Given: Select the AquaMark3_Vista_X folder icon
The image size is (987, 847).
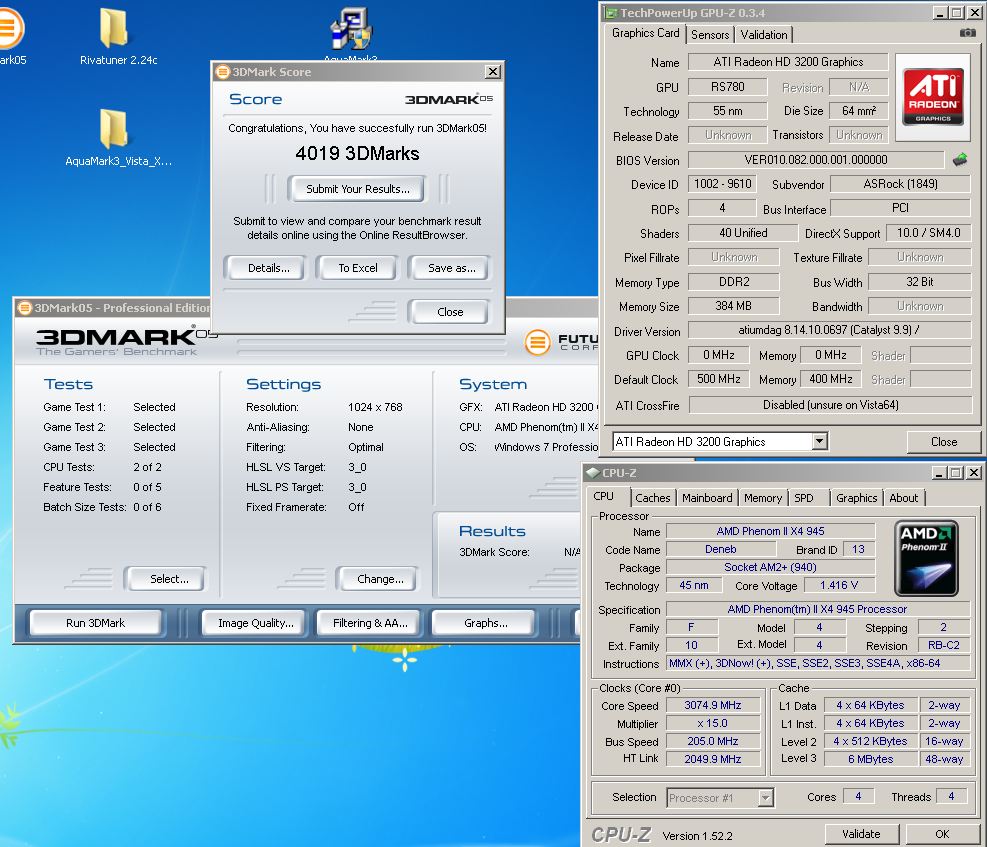Looking at the screenshot, I should tap(115, 129).
